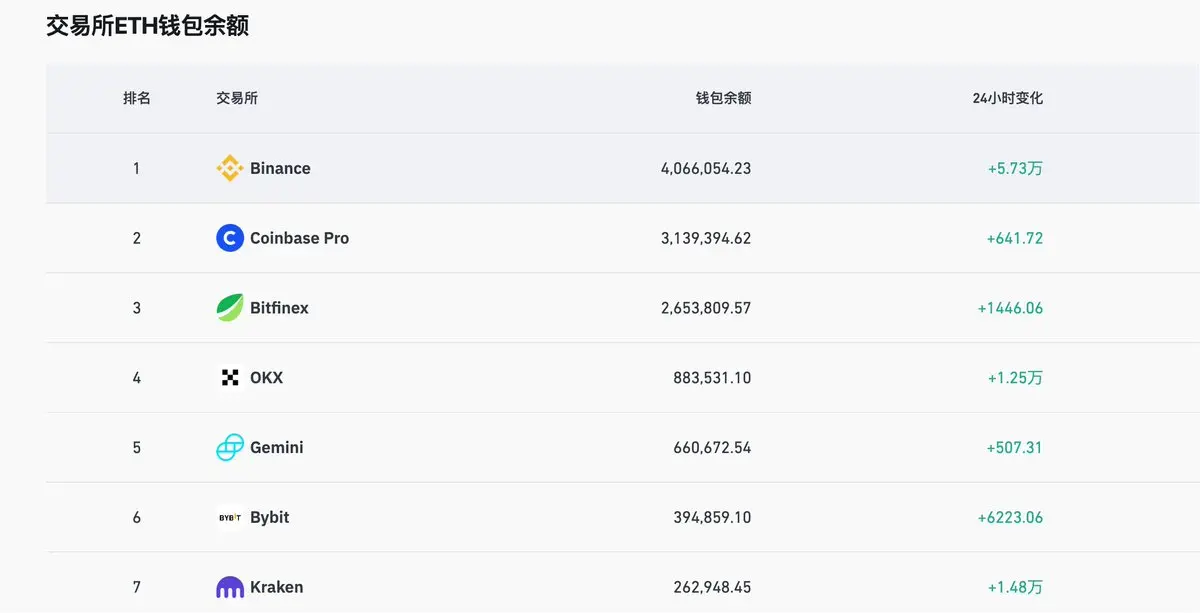Click the 交易所 column header
1200x613 pixels.
pyautogui.click(x=237, y=98)
